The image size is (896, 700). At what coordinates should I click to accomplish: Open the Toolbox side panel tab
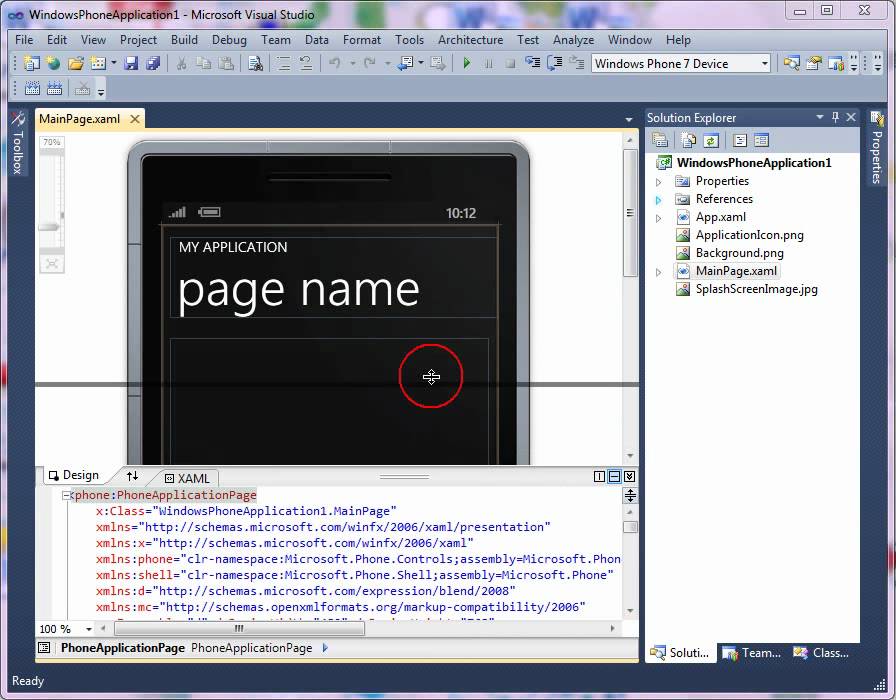coord(18,143)
